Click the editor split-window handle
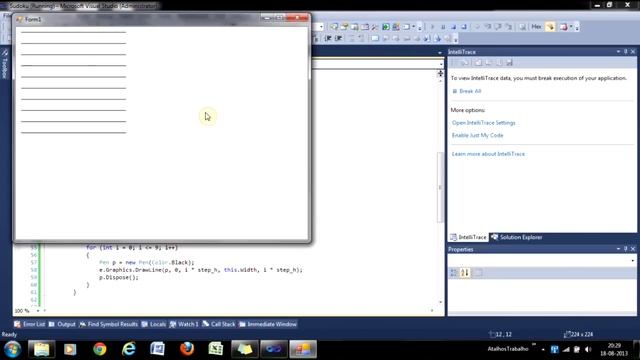 pyautogui.click(x=440, y=73)
